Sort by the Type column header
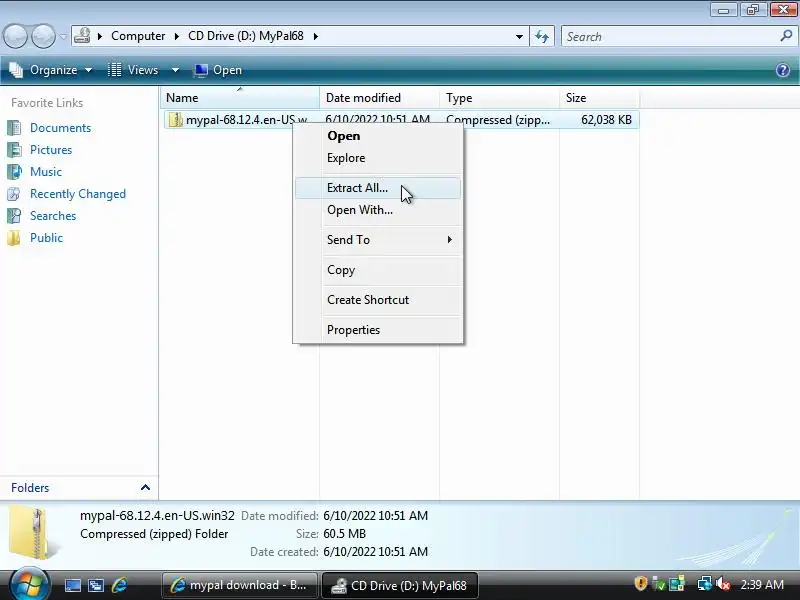 click(x=499, y=97)
